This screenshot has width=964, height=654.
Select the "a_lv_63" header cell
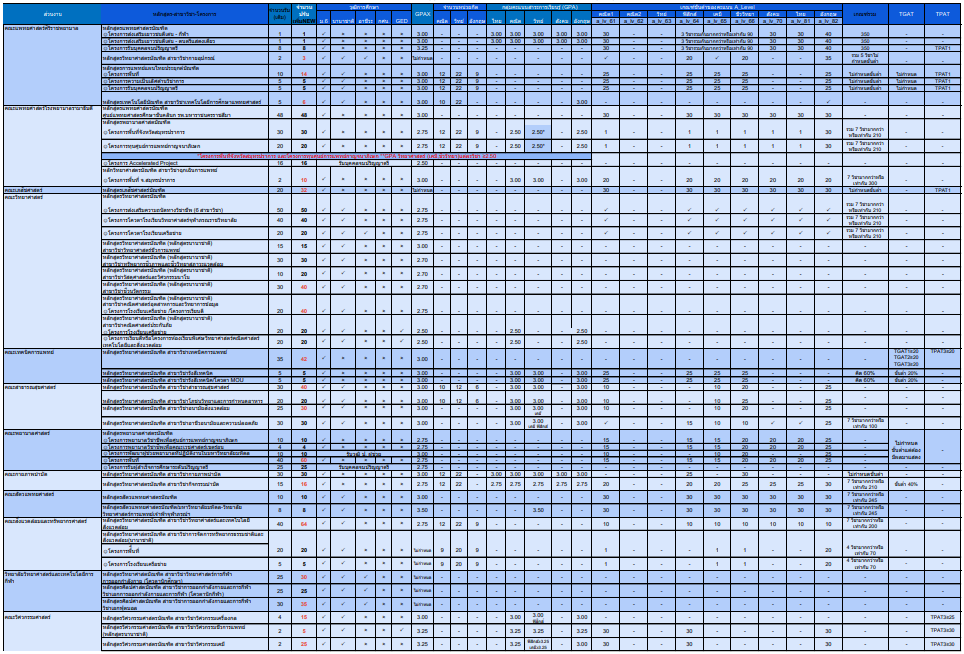coord(662,21)
